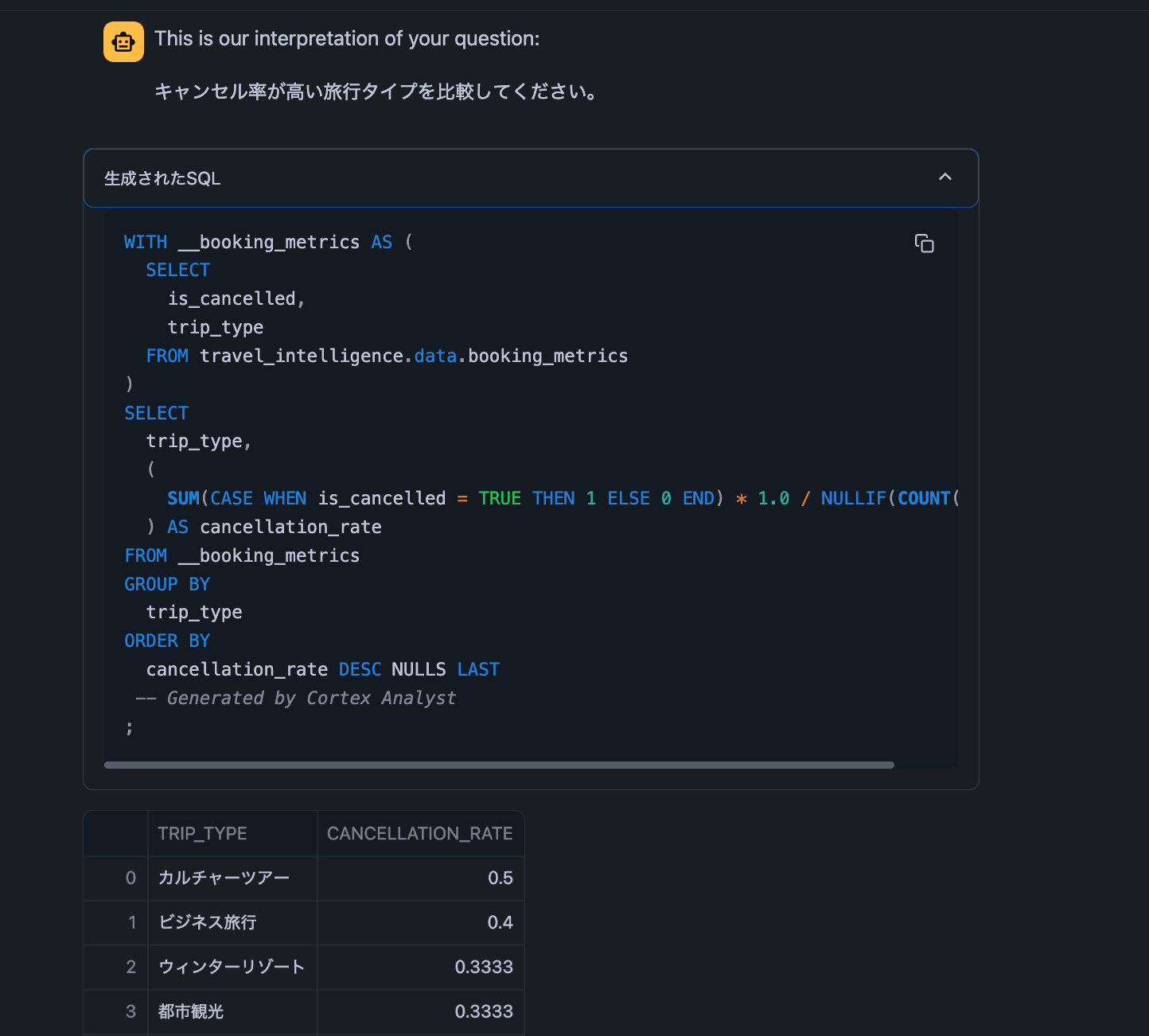Click the 0.5 cancellation rate value

point(420,878)
